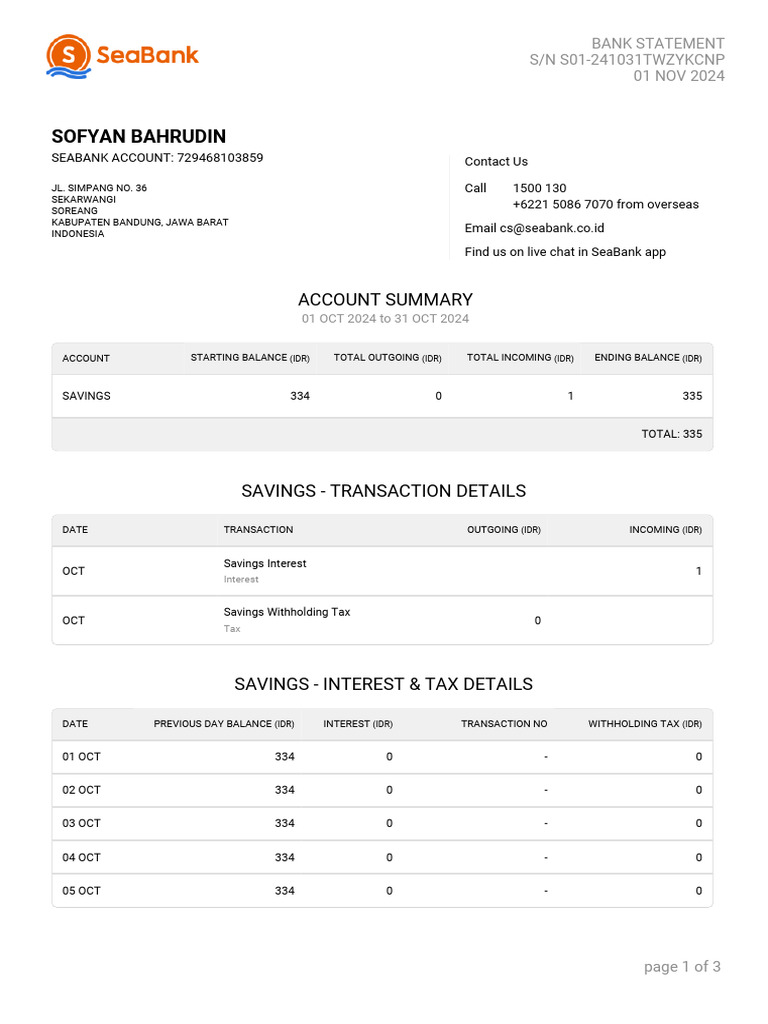Screen dimensions: 768x1024
Task: Click the statement date 01 NOV 2024
Action: pos(679,76)
